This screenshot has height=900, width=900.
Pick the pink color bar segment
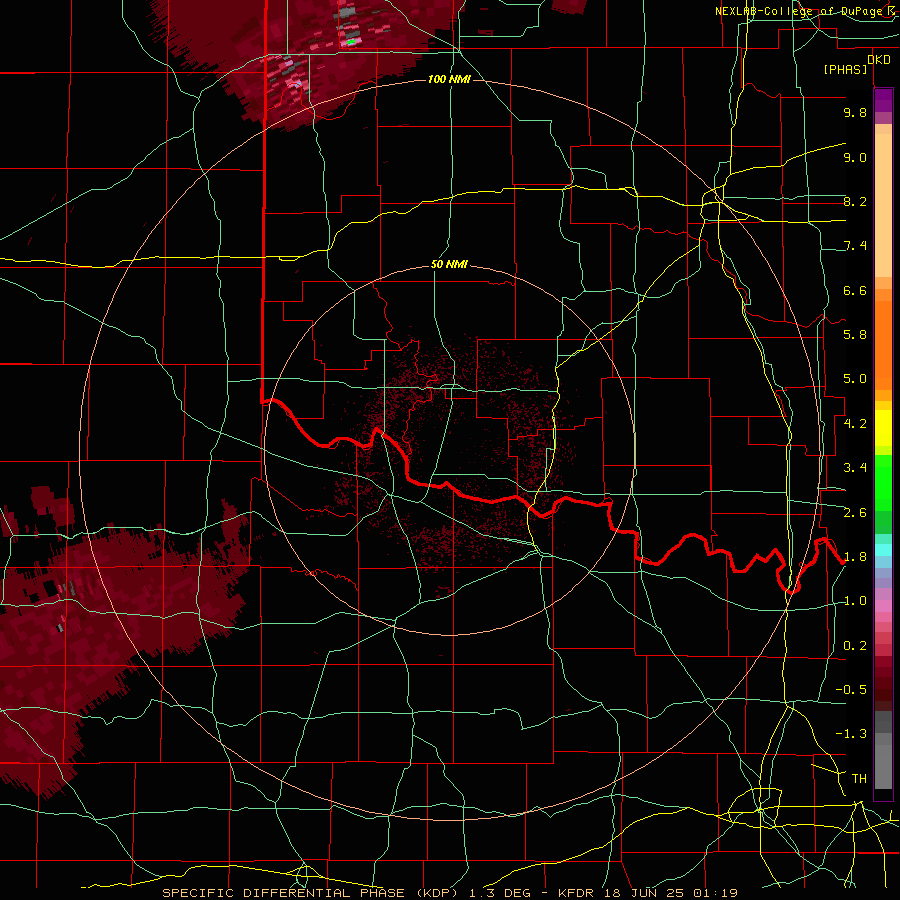(883, 606)
